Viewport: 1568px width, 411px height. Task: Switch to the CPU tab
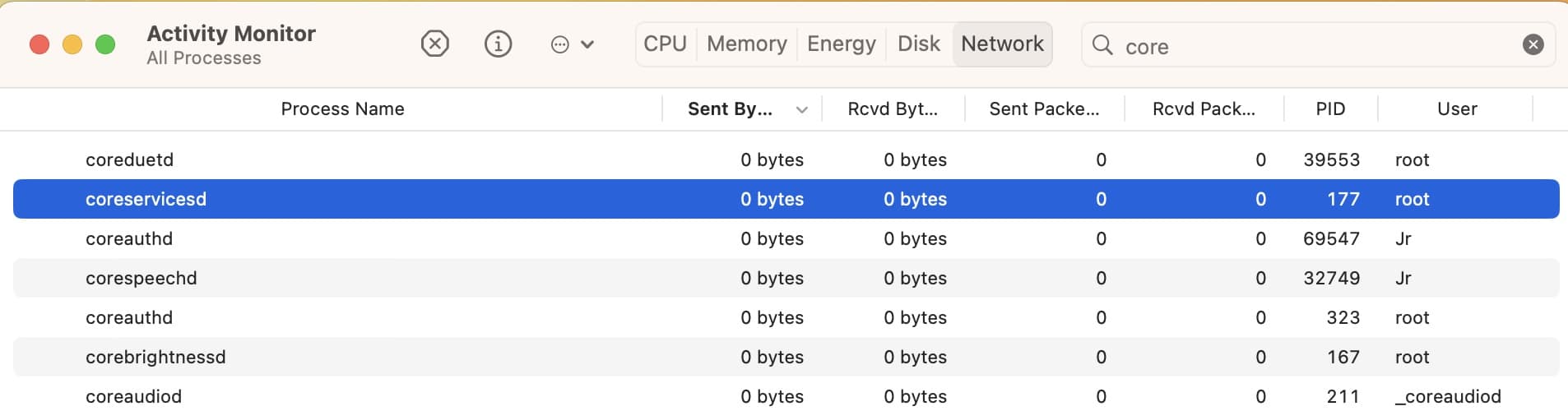tap(665, 44)
